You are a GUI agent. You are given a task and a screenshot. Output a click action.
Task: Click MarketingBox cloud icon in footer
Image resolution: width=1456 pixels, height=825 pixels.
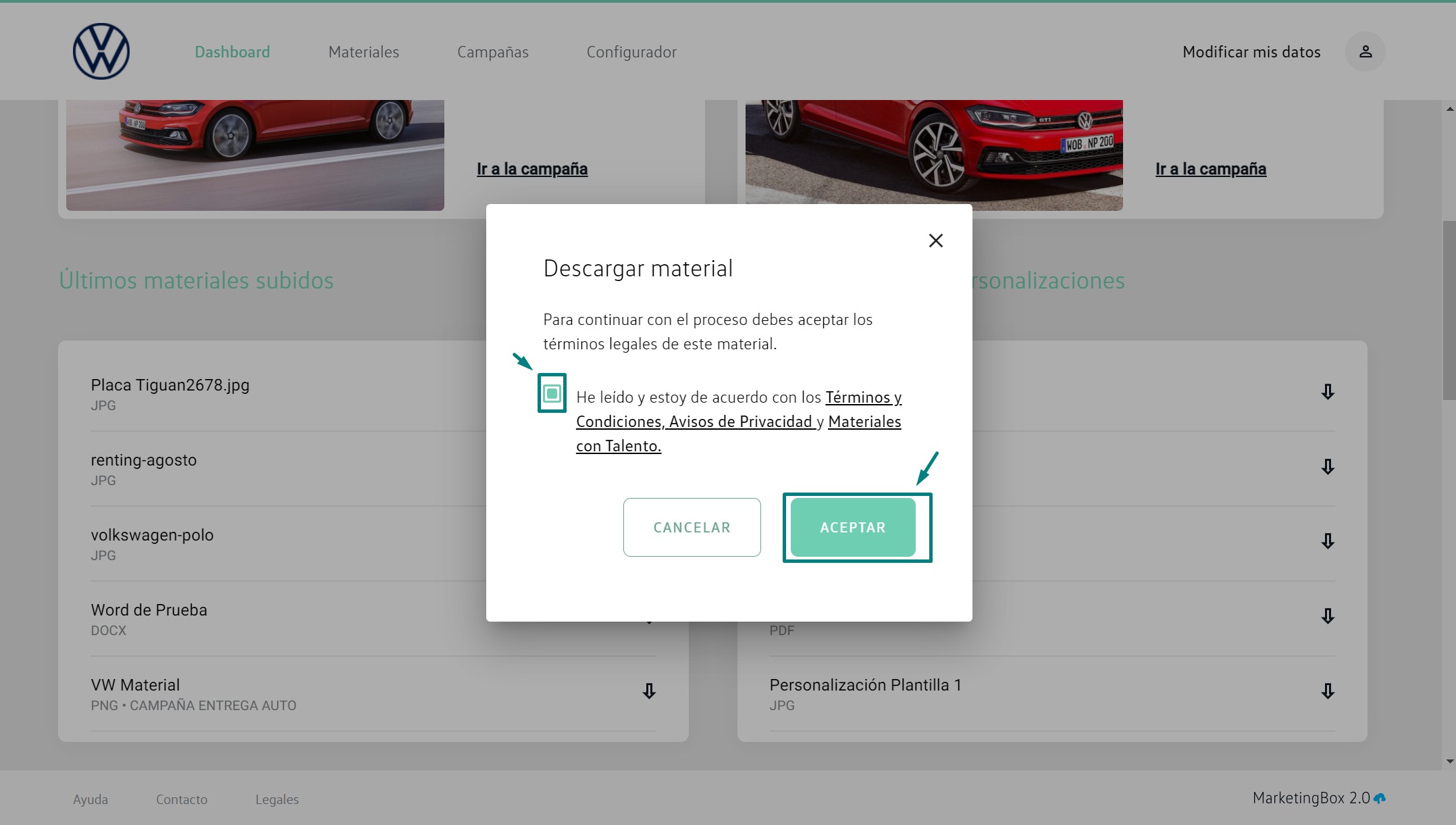[x=1380, y=799]
